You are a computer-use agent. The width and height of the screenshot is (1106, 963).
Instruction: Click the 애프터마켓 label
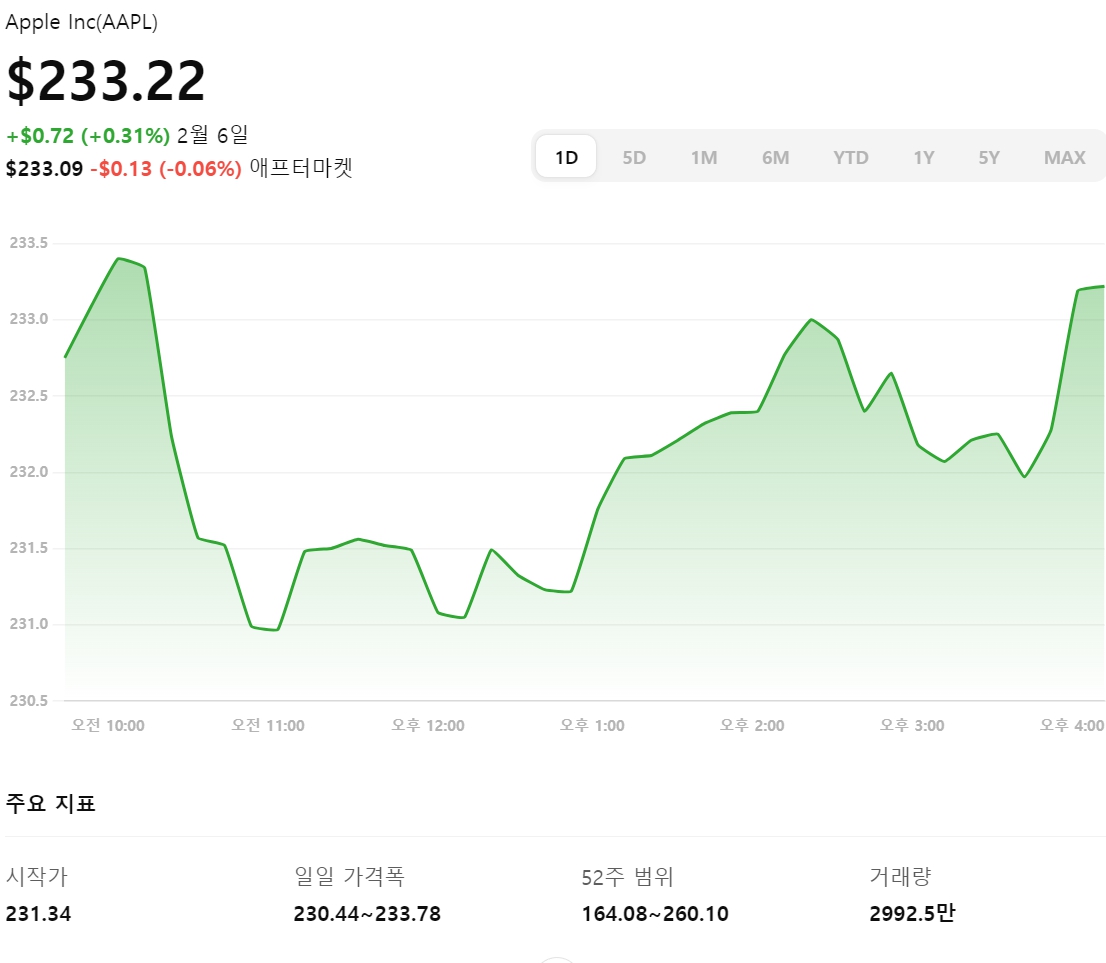click(301, 168)
